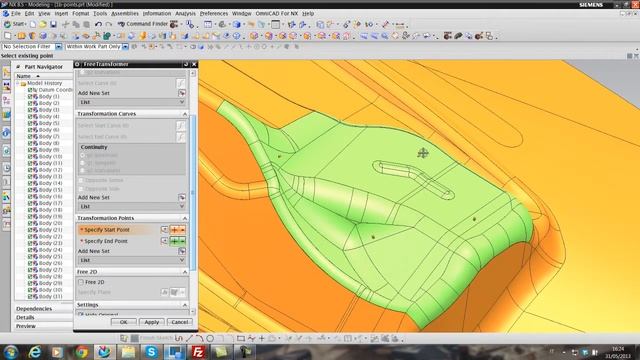The width and height of the screenshot is (640, 360).
Task: Click Specify End Point
Action: click(106, 241)
